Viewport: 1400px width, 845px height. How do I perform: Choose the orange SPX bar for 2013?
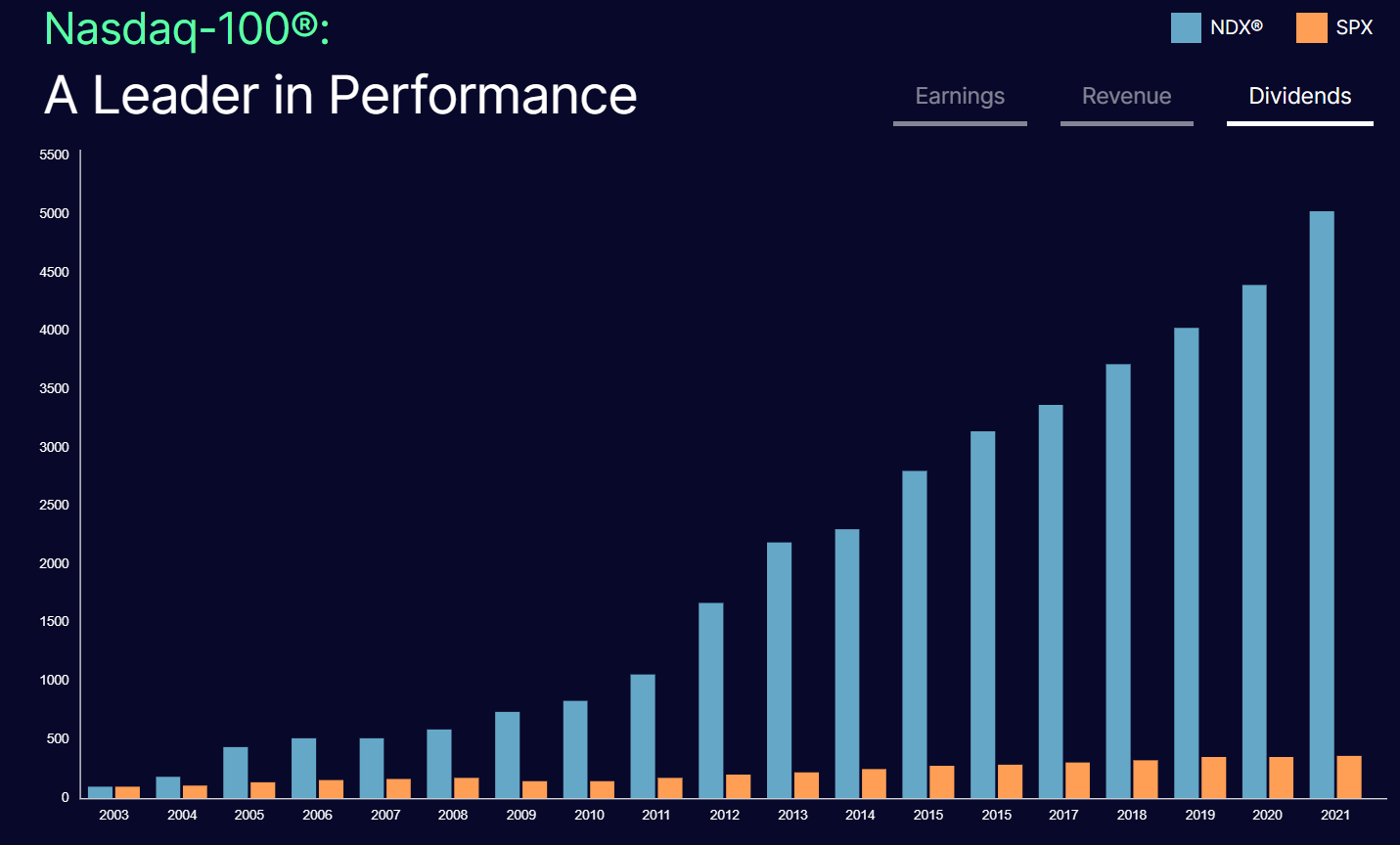(806, 785)
